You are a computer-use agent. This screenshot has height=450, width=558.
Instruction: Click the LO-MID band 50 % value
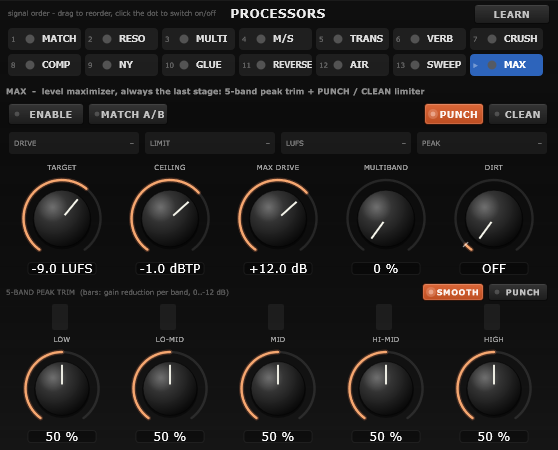click(170, 436)
